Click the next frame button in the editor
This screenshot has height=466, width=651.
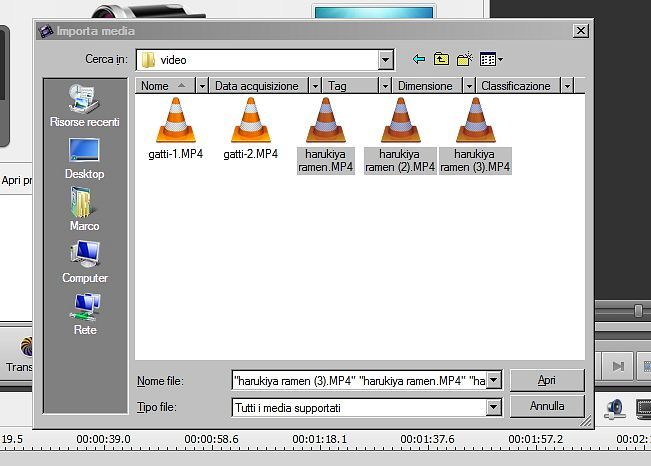pos(618,366)
